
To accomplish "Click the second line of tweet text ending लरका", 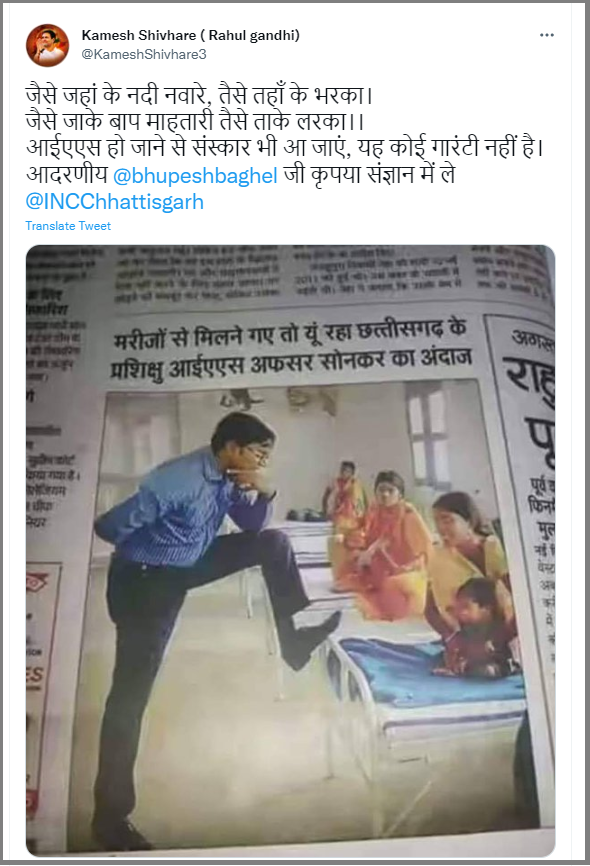I will pos(195,122).
